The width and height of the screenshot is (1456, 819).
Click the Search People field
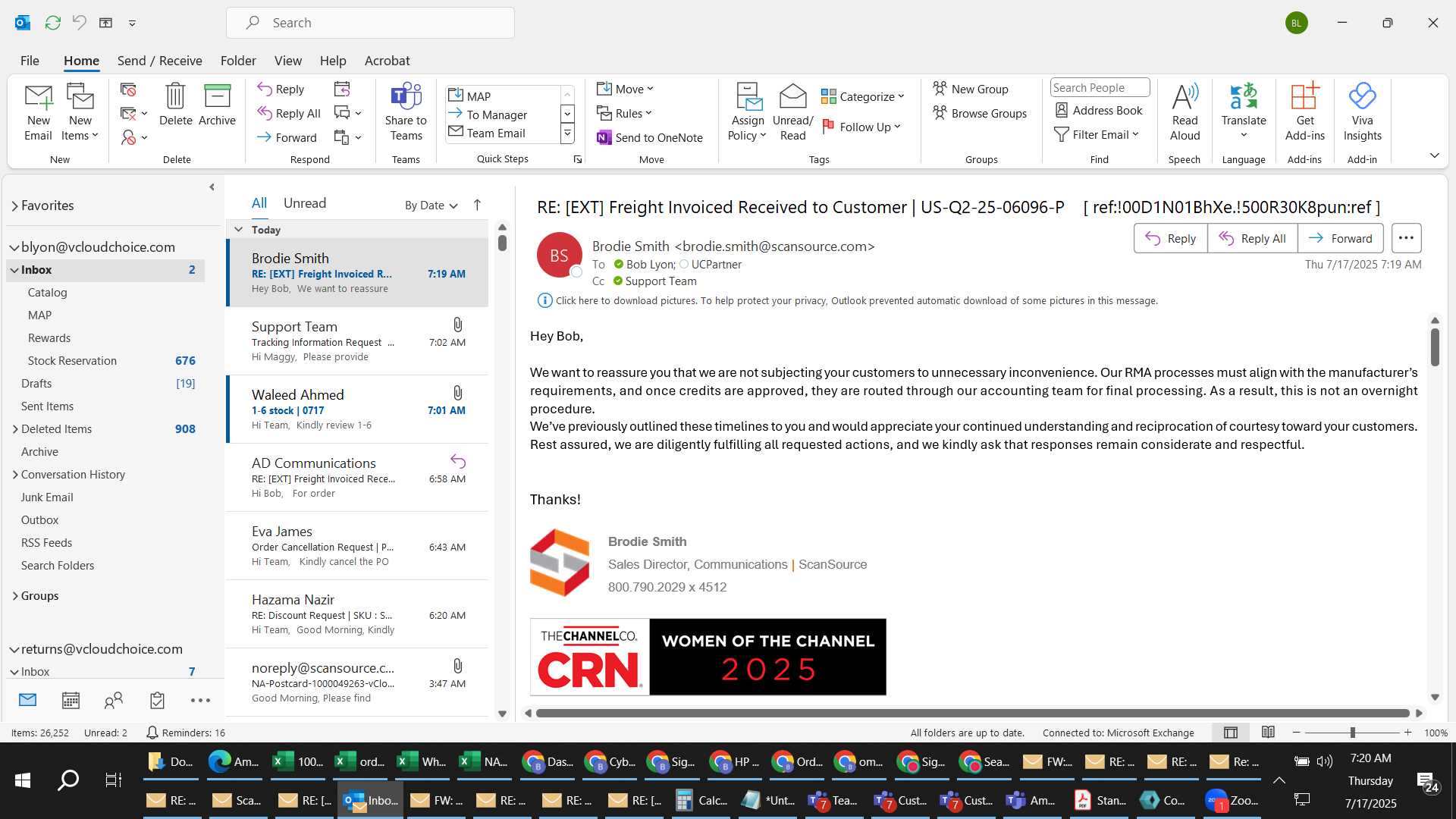coord(1099,87)
